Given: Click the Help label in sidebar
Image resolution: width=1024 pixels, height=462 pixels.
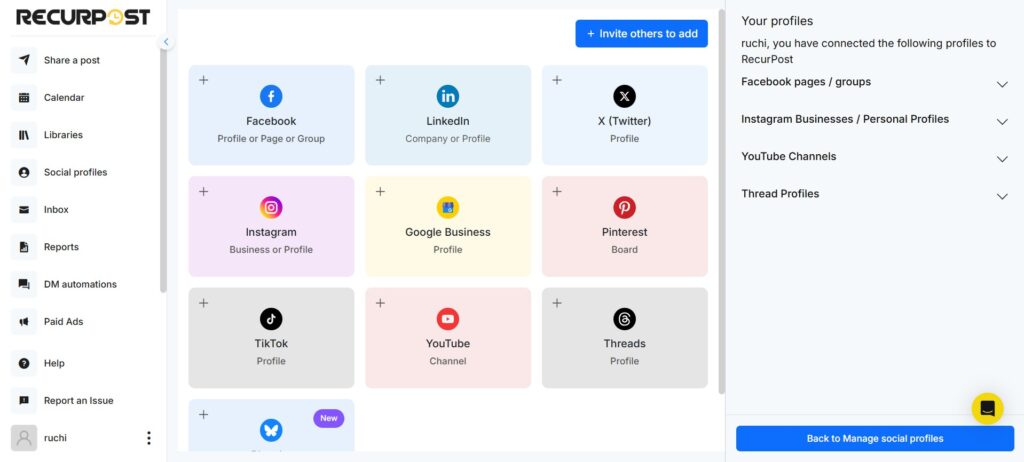Looking at the screenshot, I should [x=54, y=363].
